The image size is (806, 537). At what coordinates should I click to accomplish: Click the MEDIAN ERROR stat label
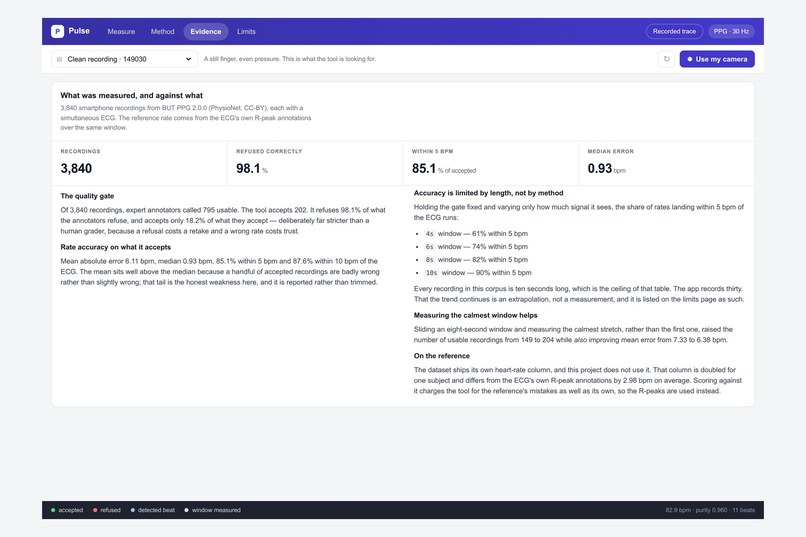[611, 152]
